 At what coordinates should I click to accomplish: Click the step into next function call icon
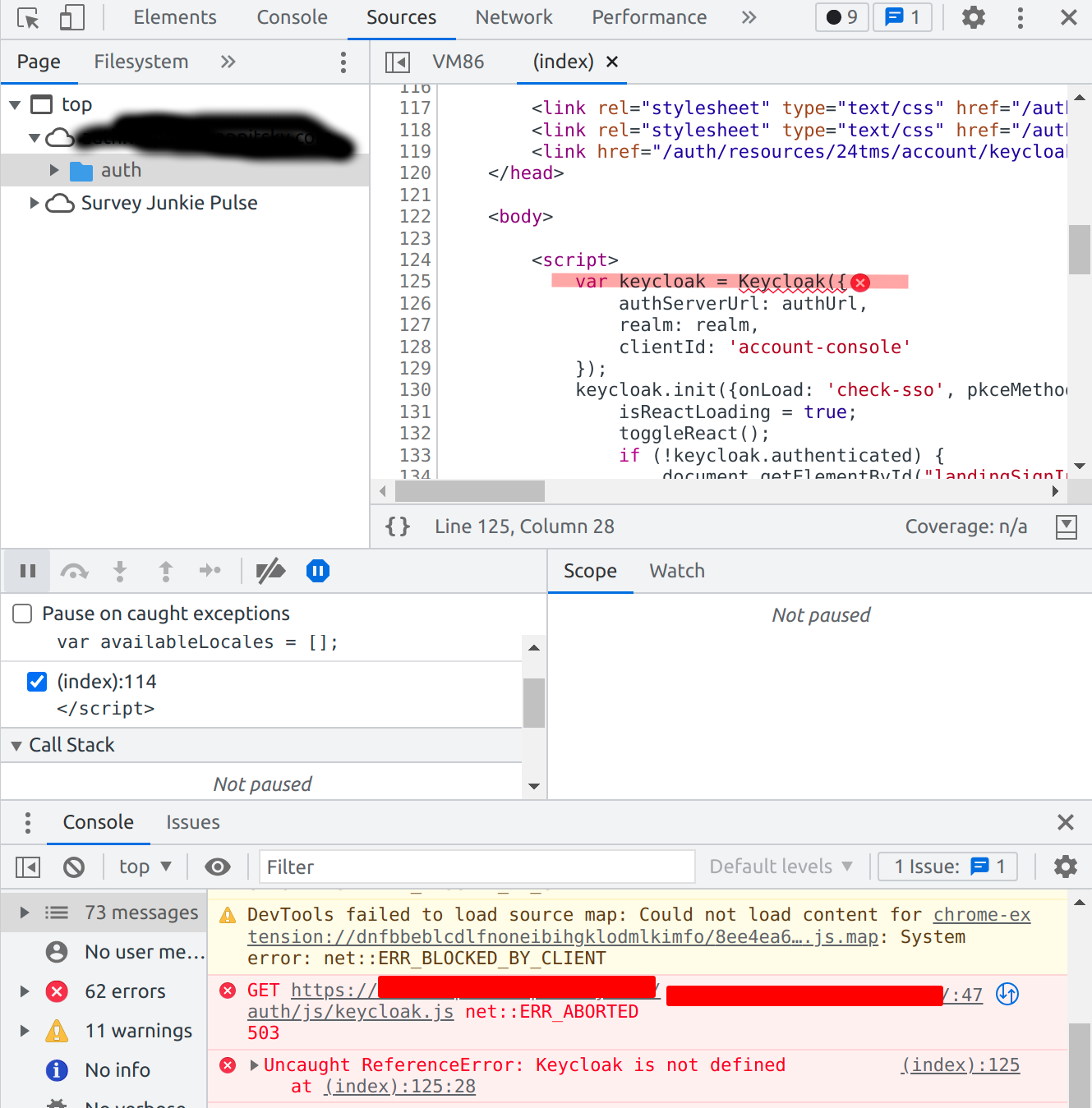pos(120,571)
